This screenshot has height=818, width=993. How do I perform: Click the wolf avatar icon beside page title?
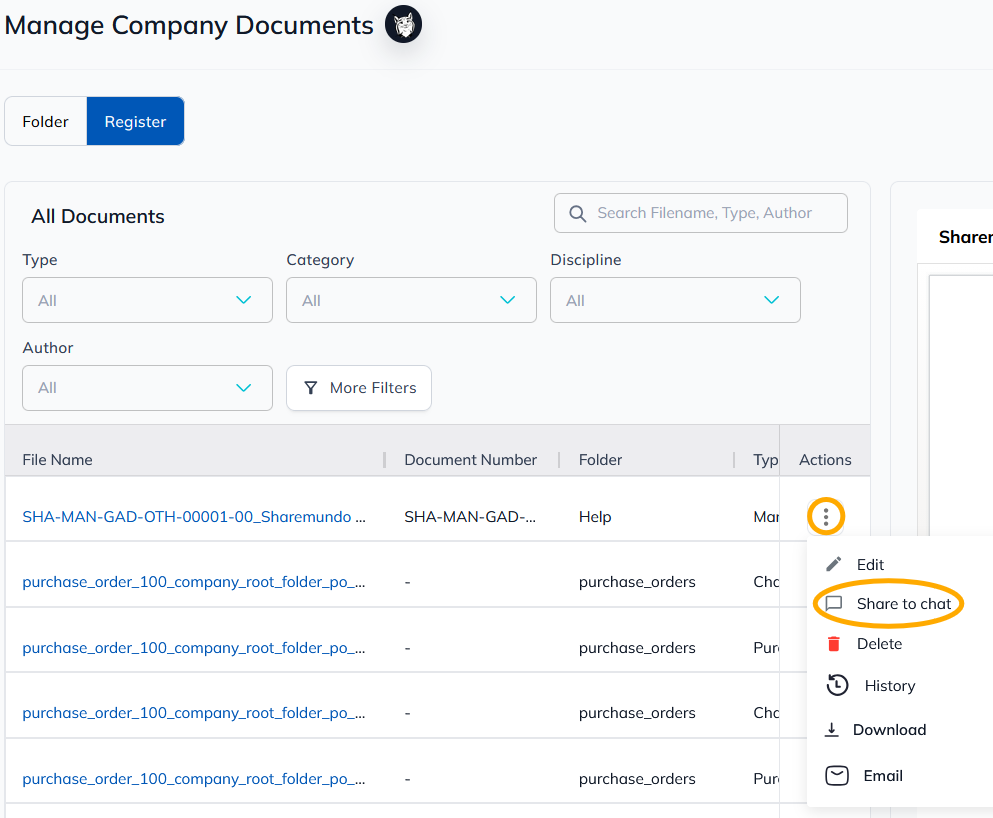tap(403, 25)
